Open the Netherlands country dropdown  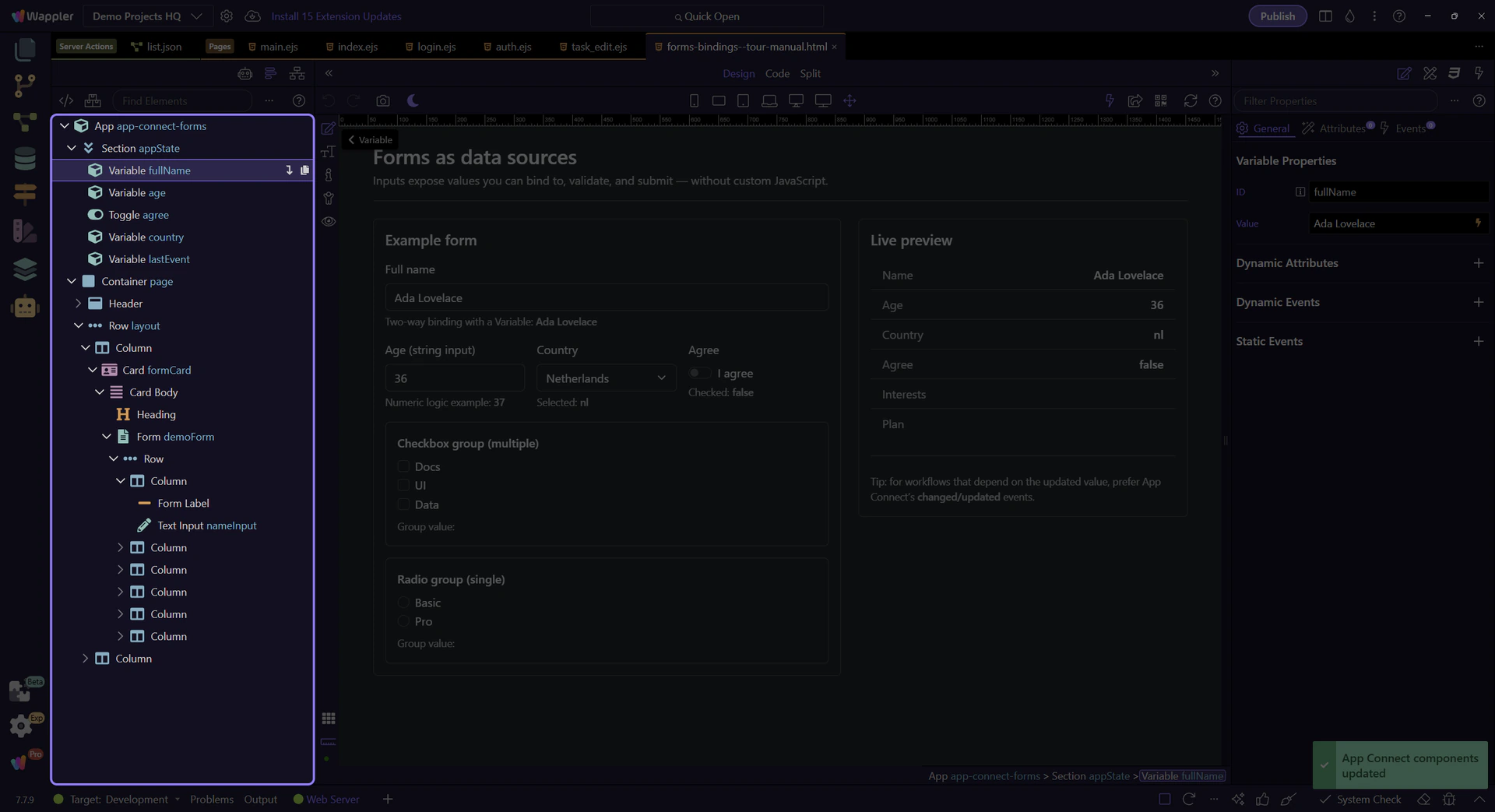coord(605,378)
